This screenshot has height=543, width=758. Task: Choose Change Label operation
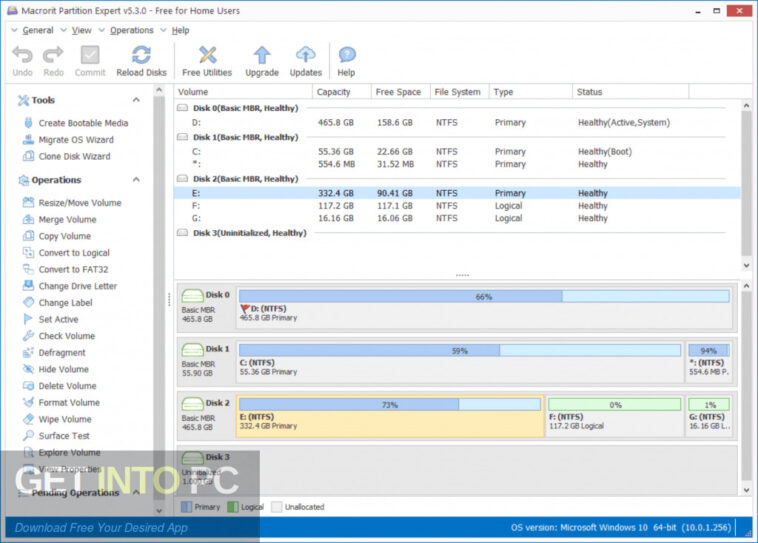pos(58,303)
